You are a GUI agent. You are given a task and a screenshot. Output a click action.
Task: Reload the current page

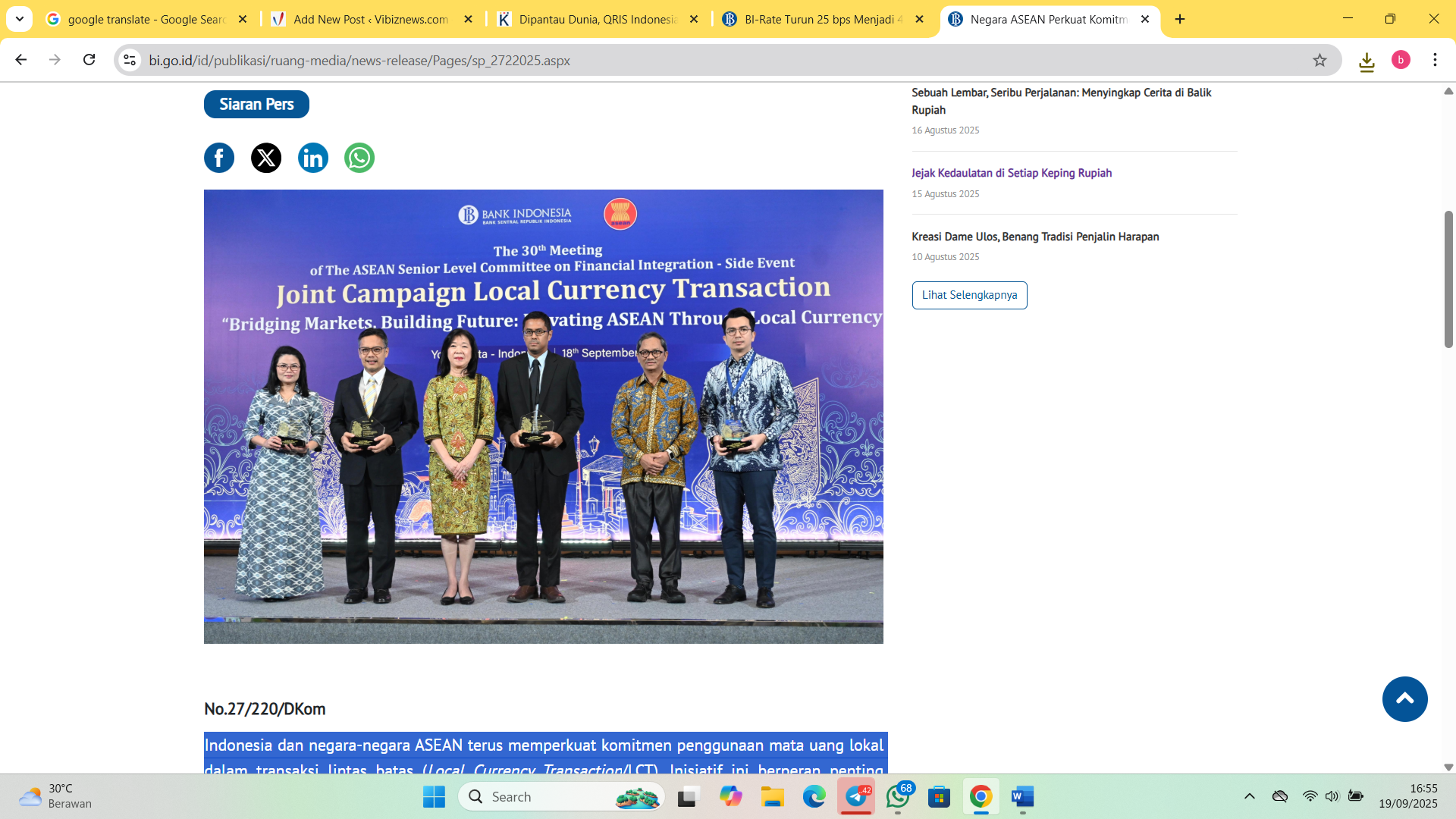click(89, 60)
